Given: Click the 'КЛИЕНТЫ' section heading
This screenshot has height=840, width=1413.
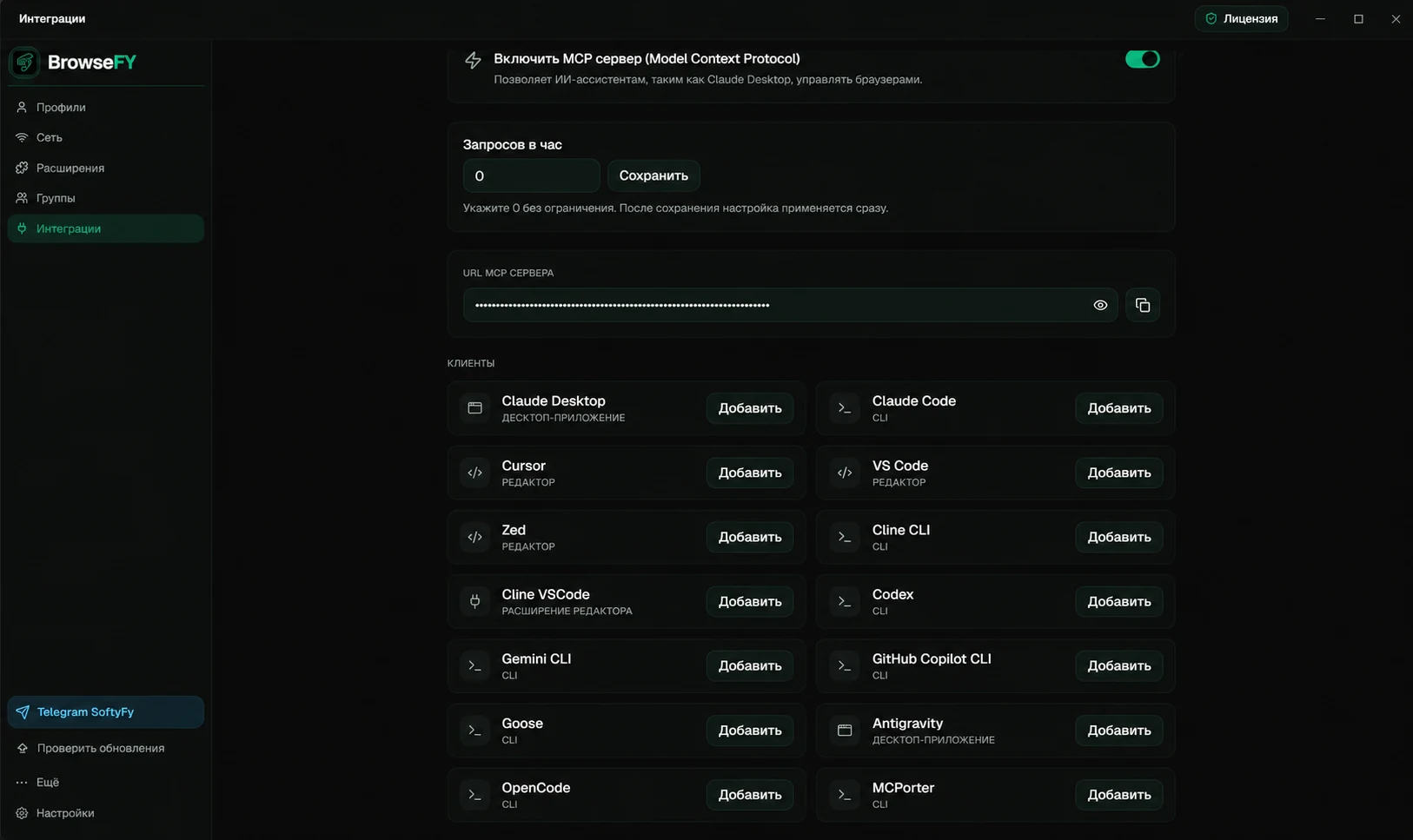Looking at the screenshot, I should pos(471,363).
